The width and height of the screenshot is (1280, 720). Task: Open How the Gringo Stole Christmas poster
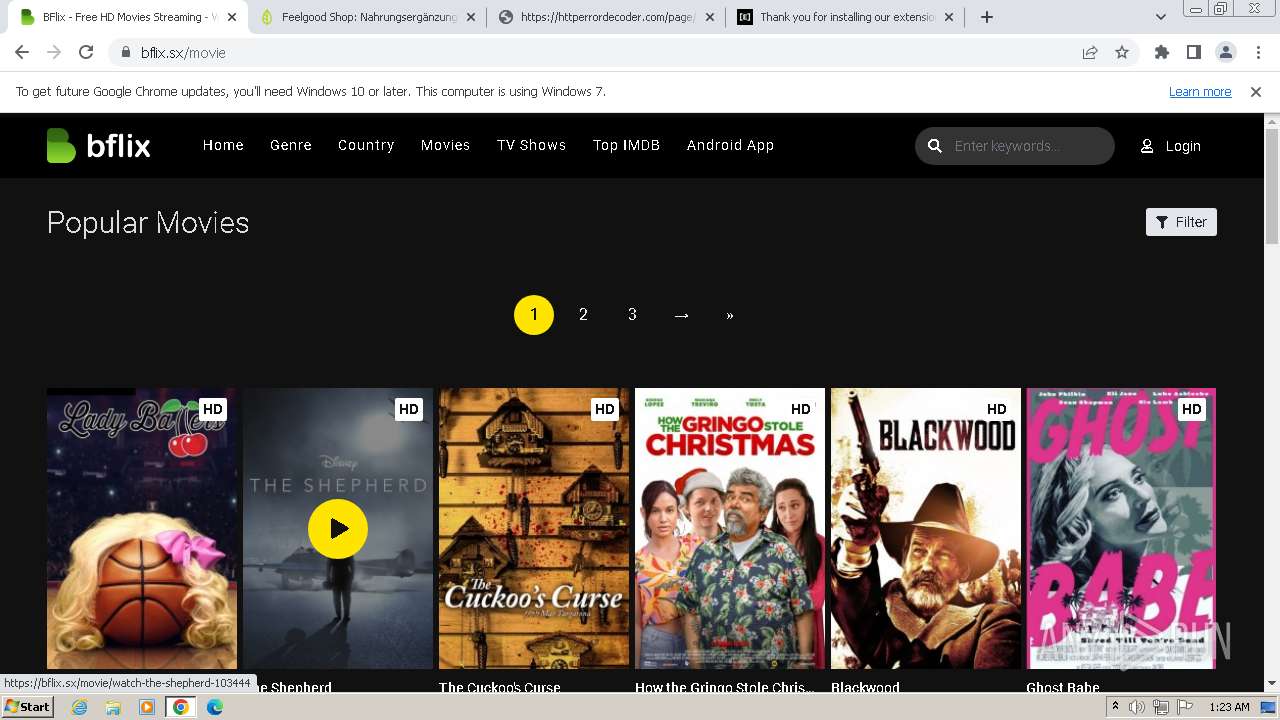pyautogui.click(x=730, y=528)
